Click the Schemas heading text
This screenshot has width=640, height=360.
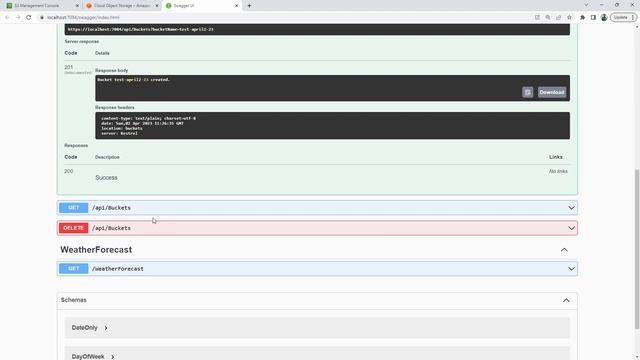click(74, 300)
